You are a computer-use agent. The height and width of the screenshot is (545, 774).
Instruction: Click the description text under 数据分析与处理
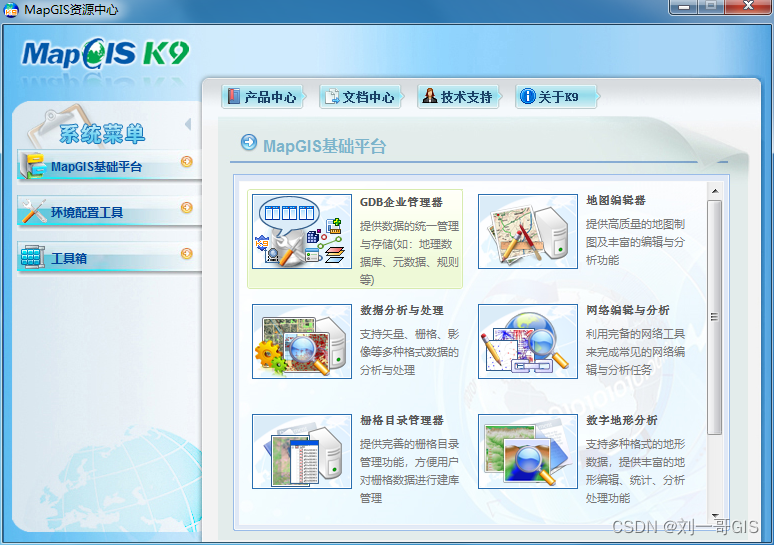(409, 352)
